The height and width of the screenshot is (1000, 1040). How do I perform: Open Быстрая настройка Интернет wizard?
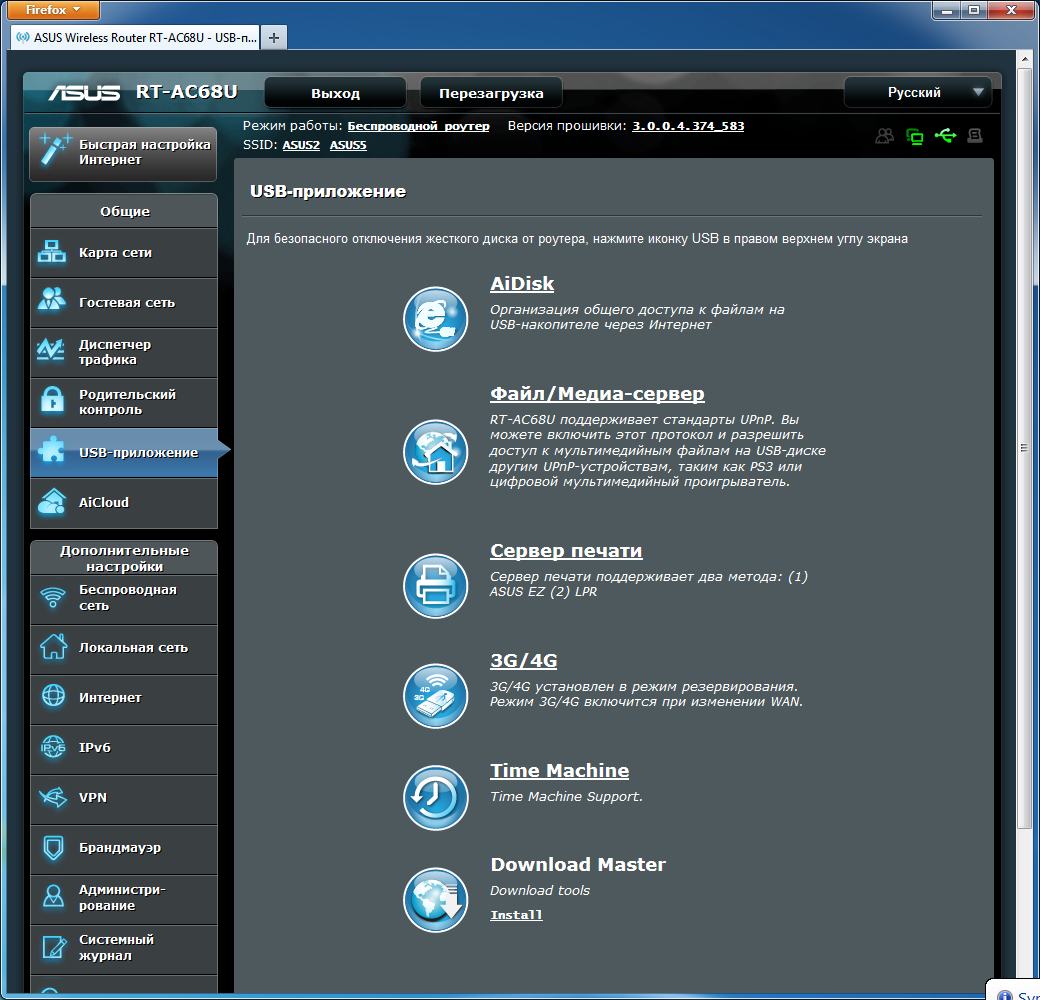(x=123, y=154)
